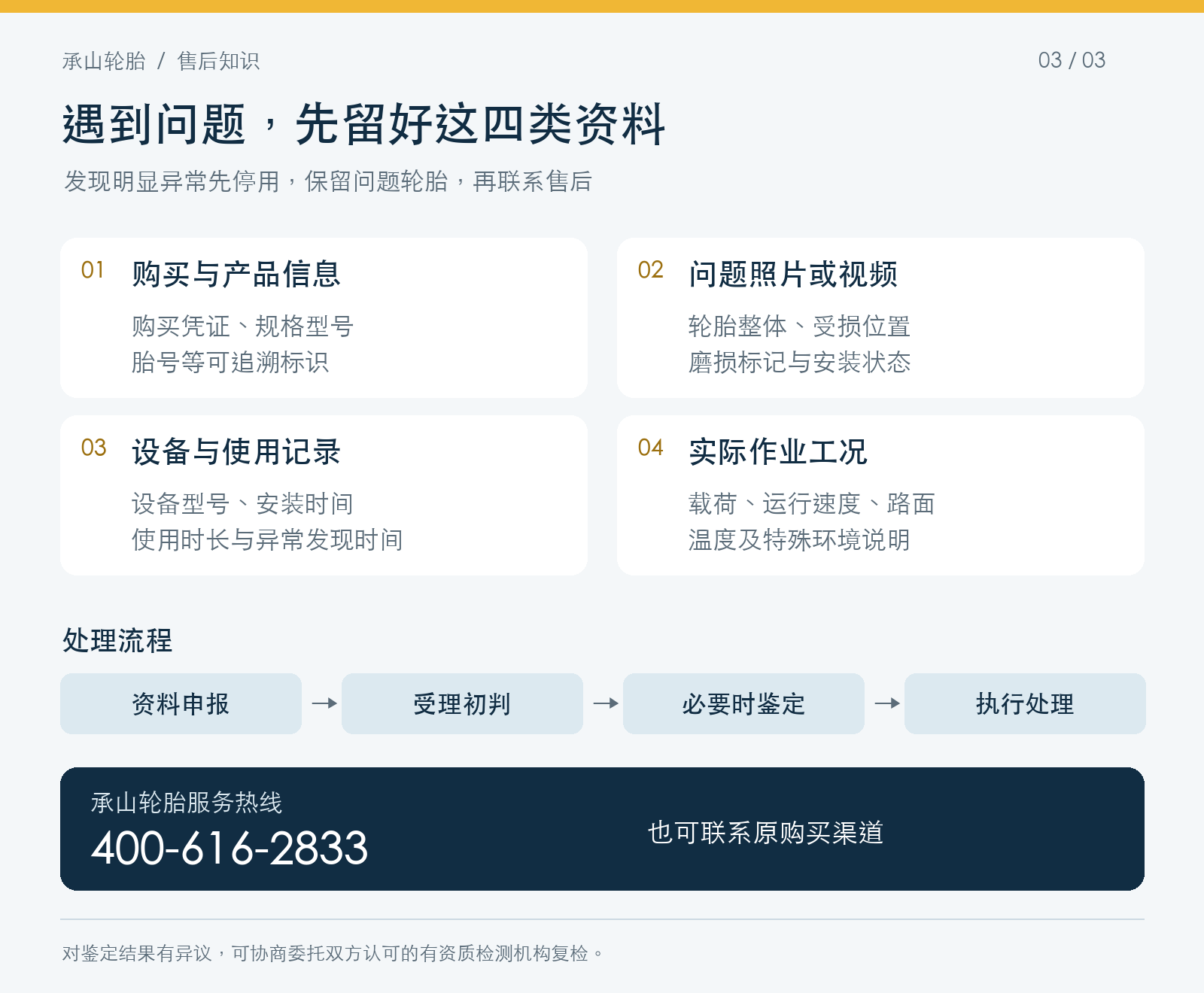Click the arrow after 资料申报

point(324,703)
